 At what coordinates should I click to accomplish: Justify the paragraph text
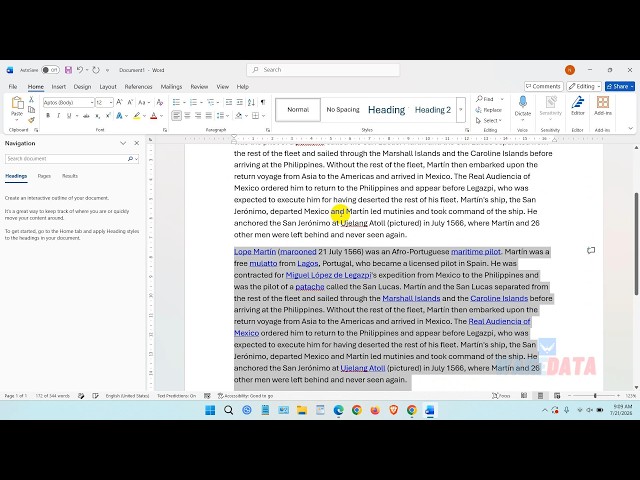click(209, 116)
